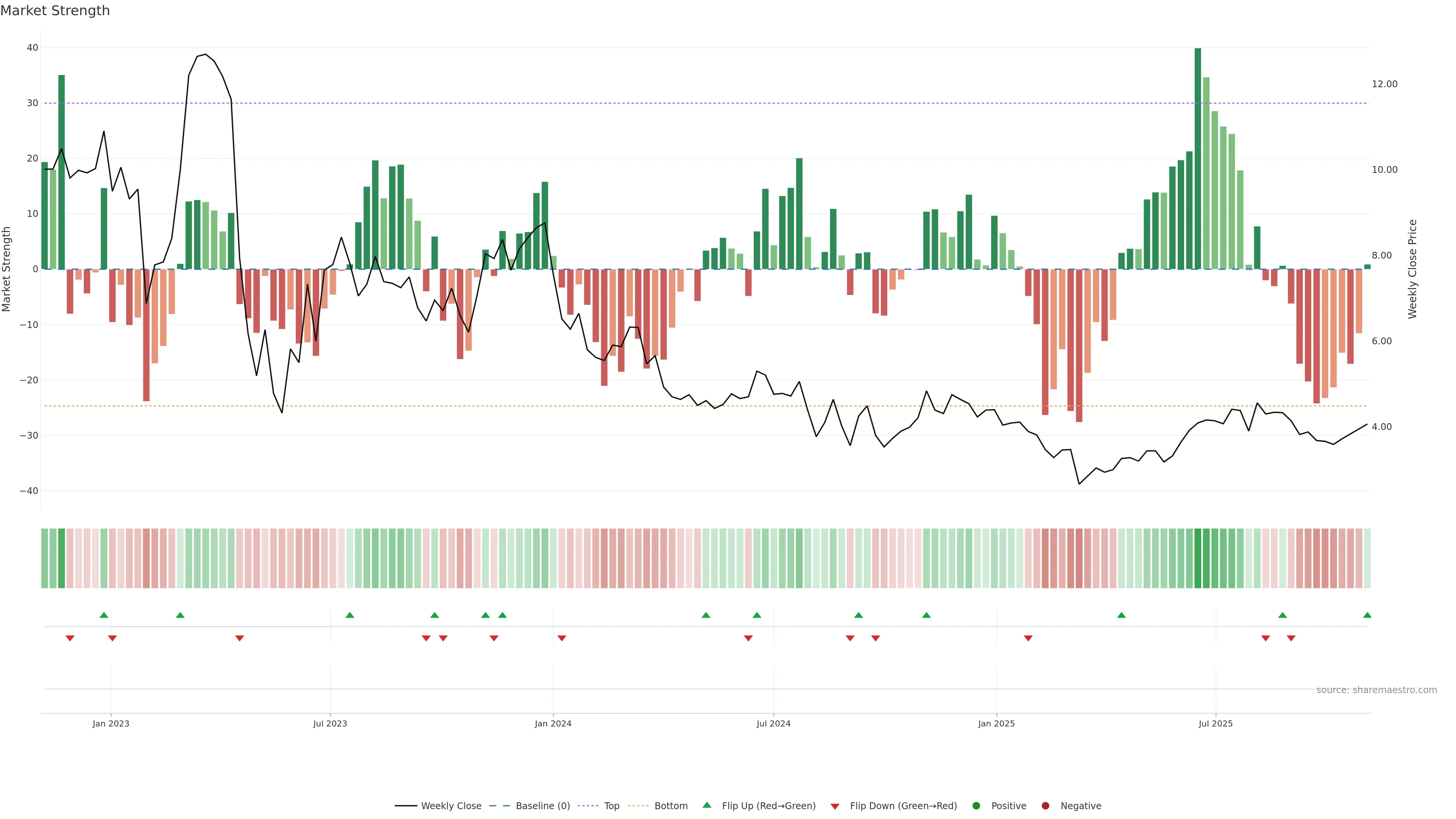The height and width of the screenshot is (819, 1456).
Task: Click the source: sharemaestro.com text
Action: coord(1376,690)
